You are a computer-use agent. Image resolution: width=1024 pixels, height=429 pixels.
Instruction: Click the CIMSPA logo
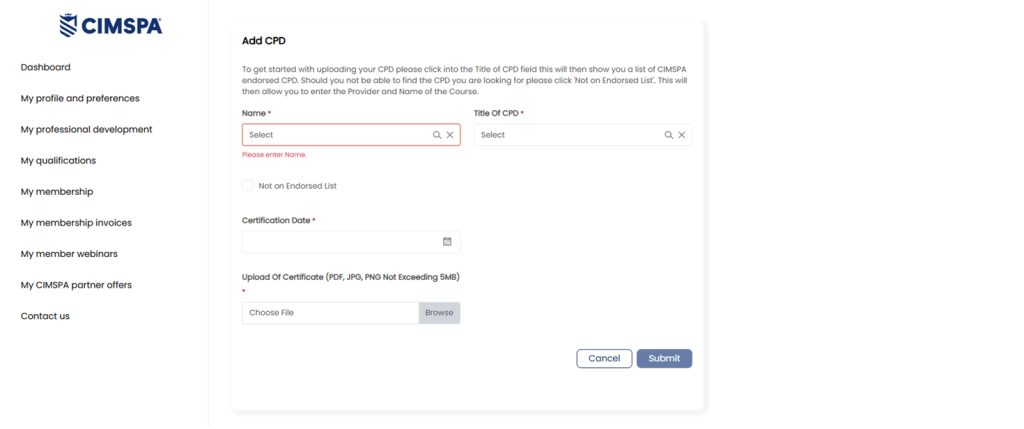pyautogui.click(x=110, y=25)
